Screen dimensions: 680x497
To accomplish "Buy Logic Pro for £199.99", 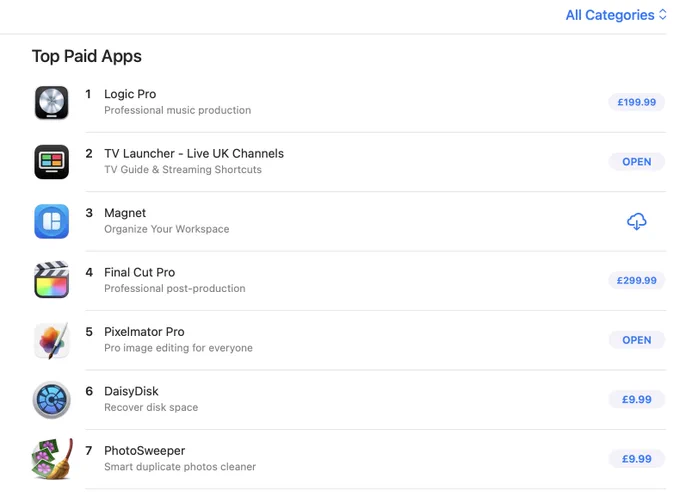I will pyautogui.click(x=637, y=102).
